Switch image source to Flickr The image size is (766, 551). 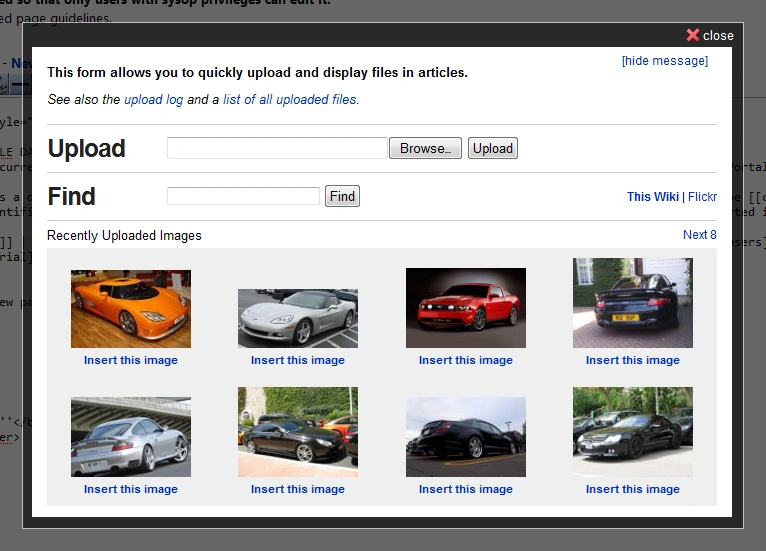[702, 196]
